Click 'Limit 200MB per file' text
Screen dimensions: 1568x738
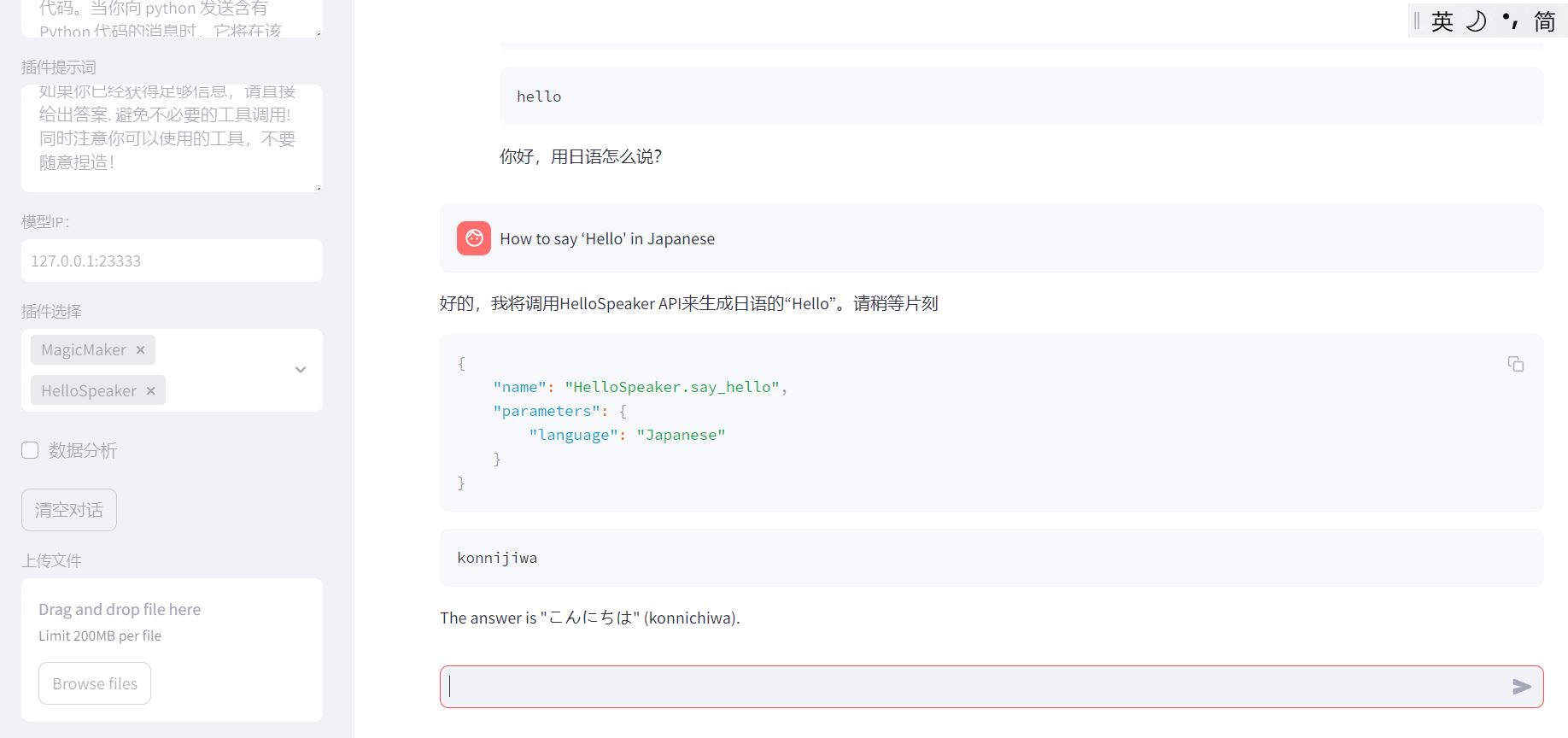pos(100,635)
